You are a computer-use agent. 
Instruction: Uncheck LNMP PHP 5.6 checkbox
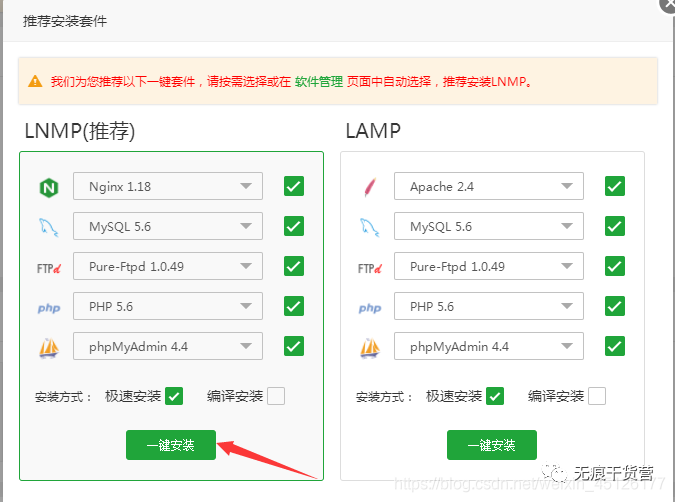294,306
